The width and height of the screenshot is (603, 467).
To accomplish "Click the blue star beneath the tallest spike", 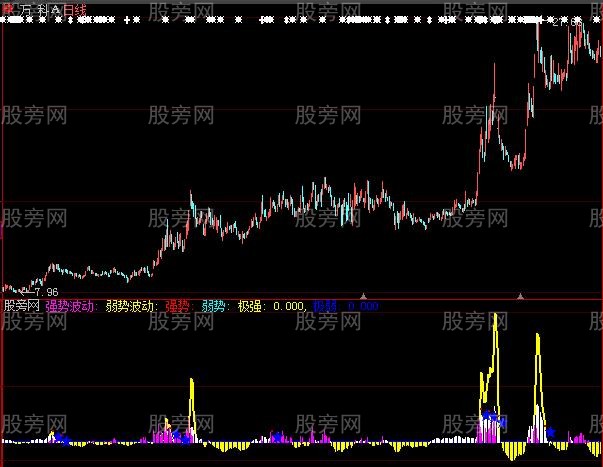I will (x=487, y=414).
